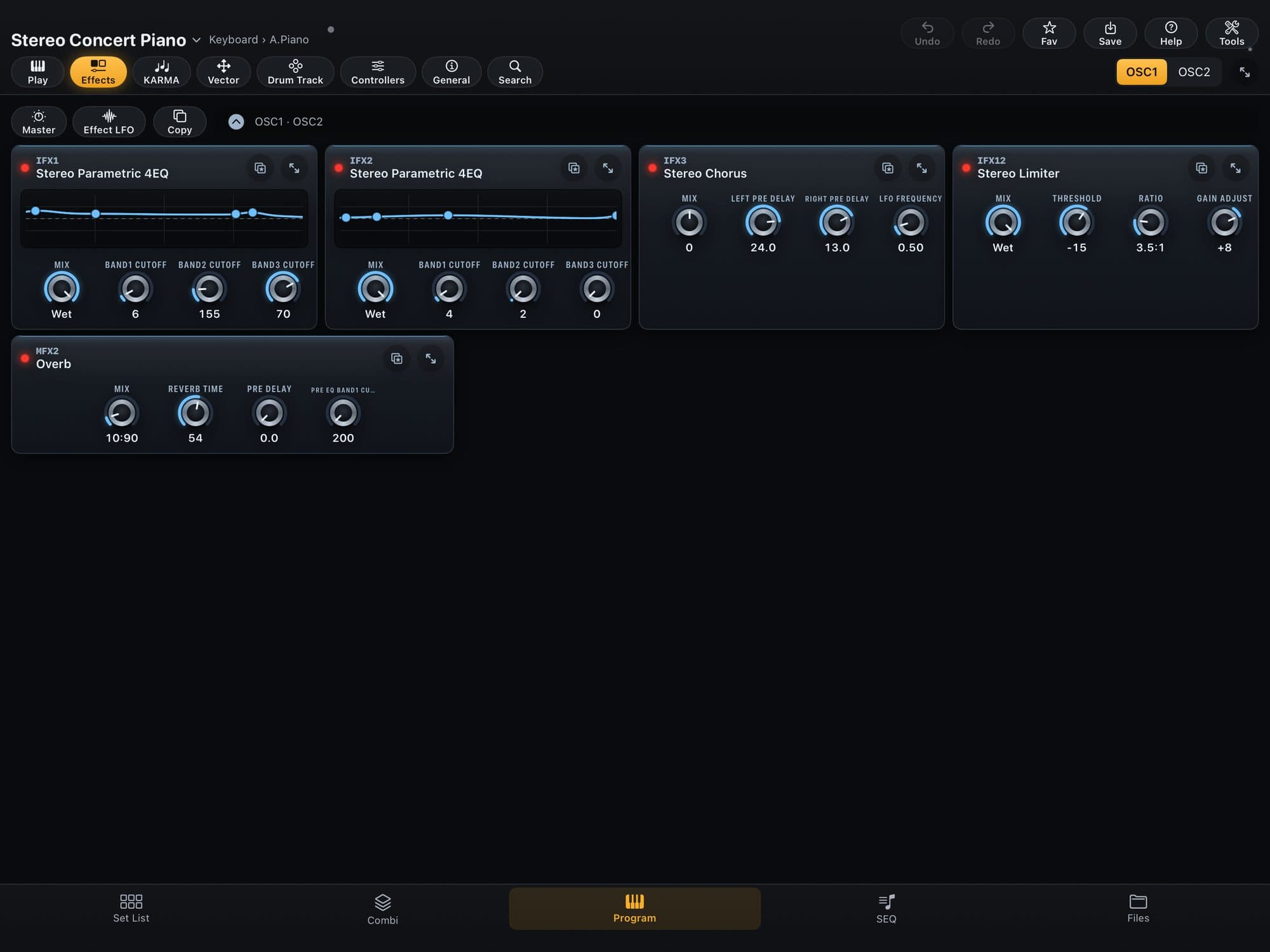
Task: Click the Help icon
Action: point(1170,33)
